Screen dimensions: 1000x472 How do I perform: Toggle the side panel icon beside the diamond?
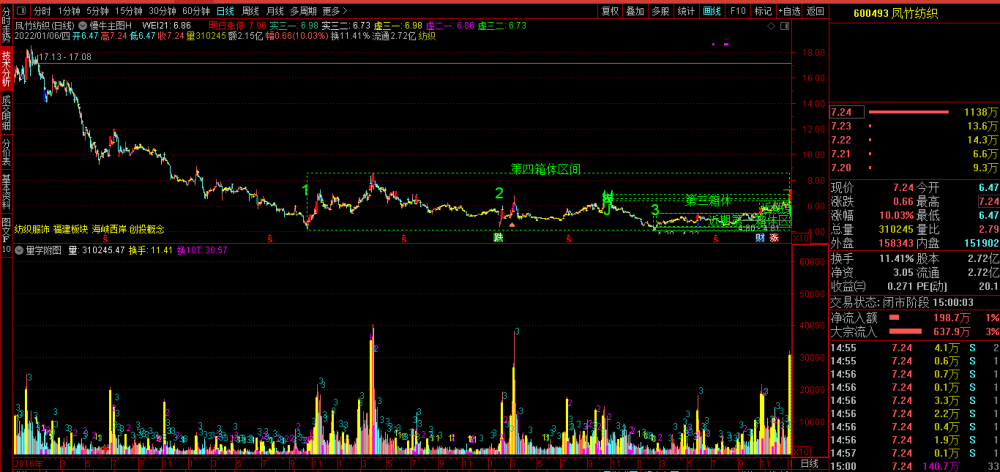click(784, 26)
